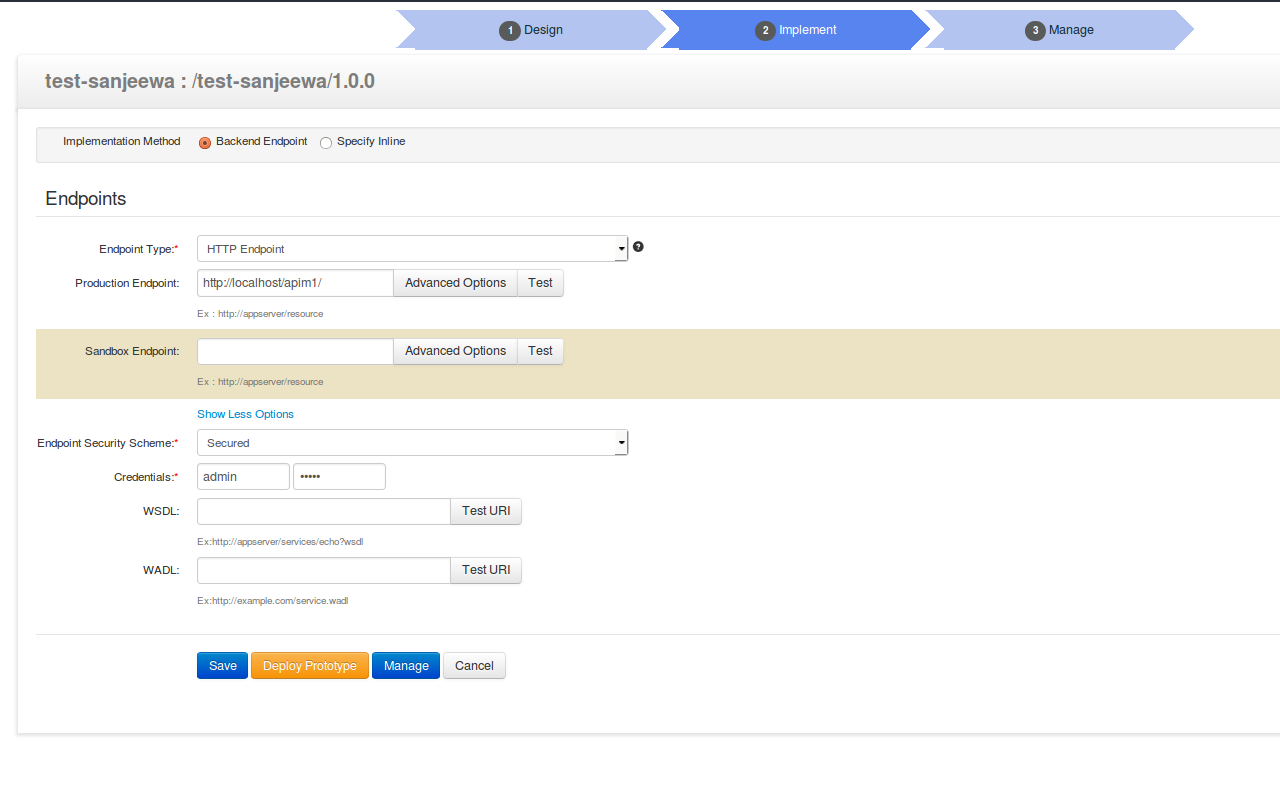1280x809 pixels.
Task: Open Advanced Options for the Sandbox Endpoint
Action: pos(455,351)
